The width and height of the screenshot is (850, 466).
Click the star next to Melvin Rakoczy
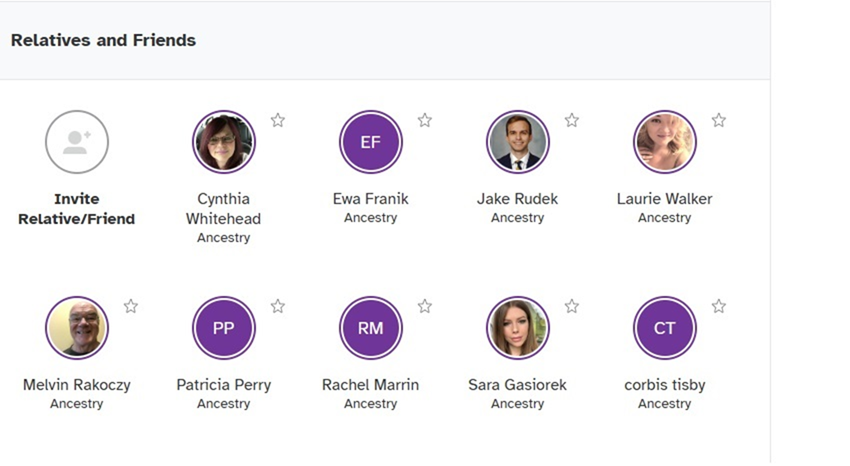[131, 306]
